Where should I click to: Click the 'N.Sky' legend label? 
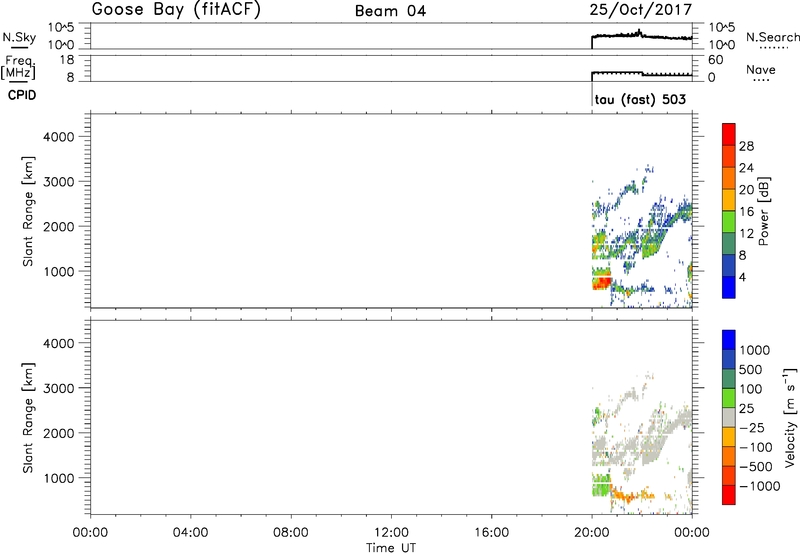click(x=19, y=37)
